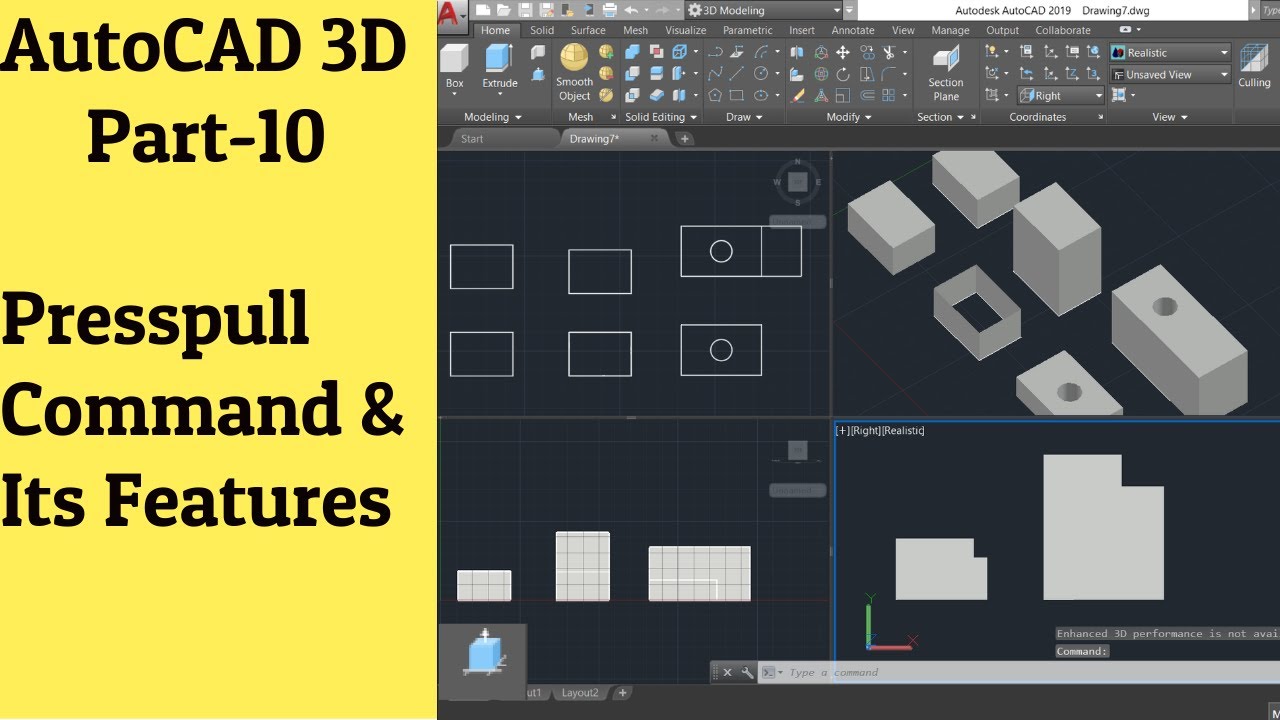This screenshot has height=720, width=1280.
Task: Click the ViewCube in the top-left viewport
Action: tap(797, 181)
